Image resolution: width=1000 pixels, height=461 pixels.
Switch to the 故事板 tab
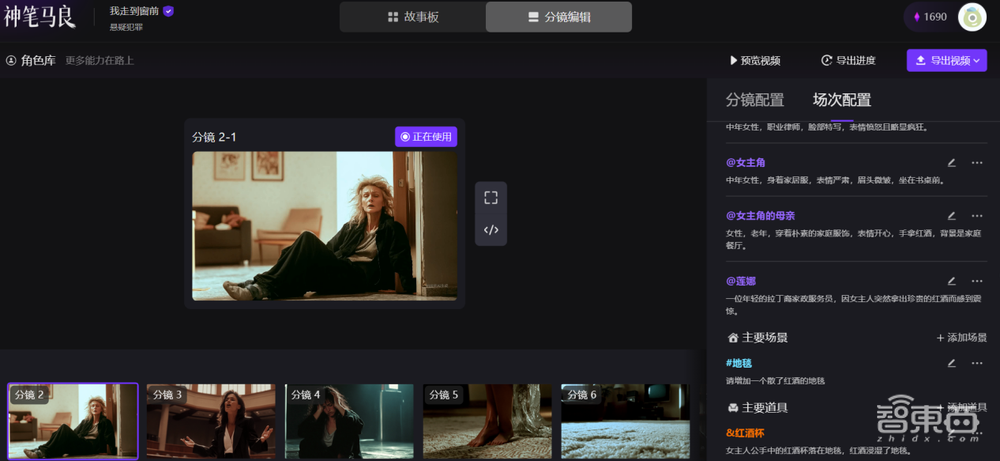413,17
